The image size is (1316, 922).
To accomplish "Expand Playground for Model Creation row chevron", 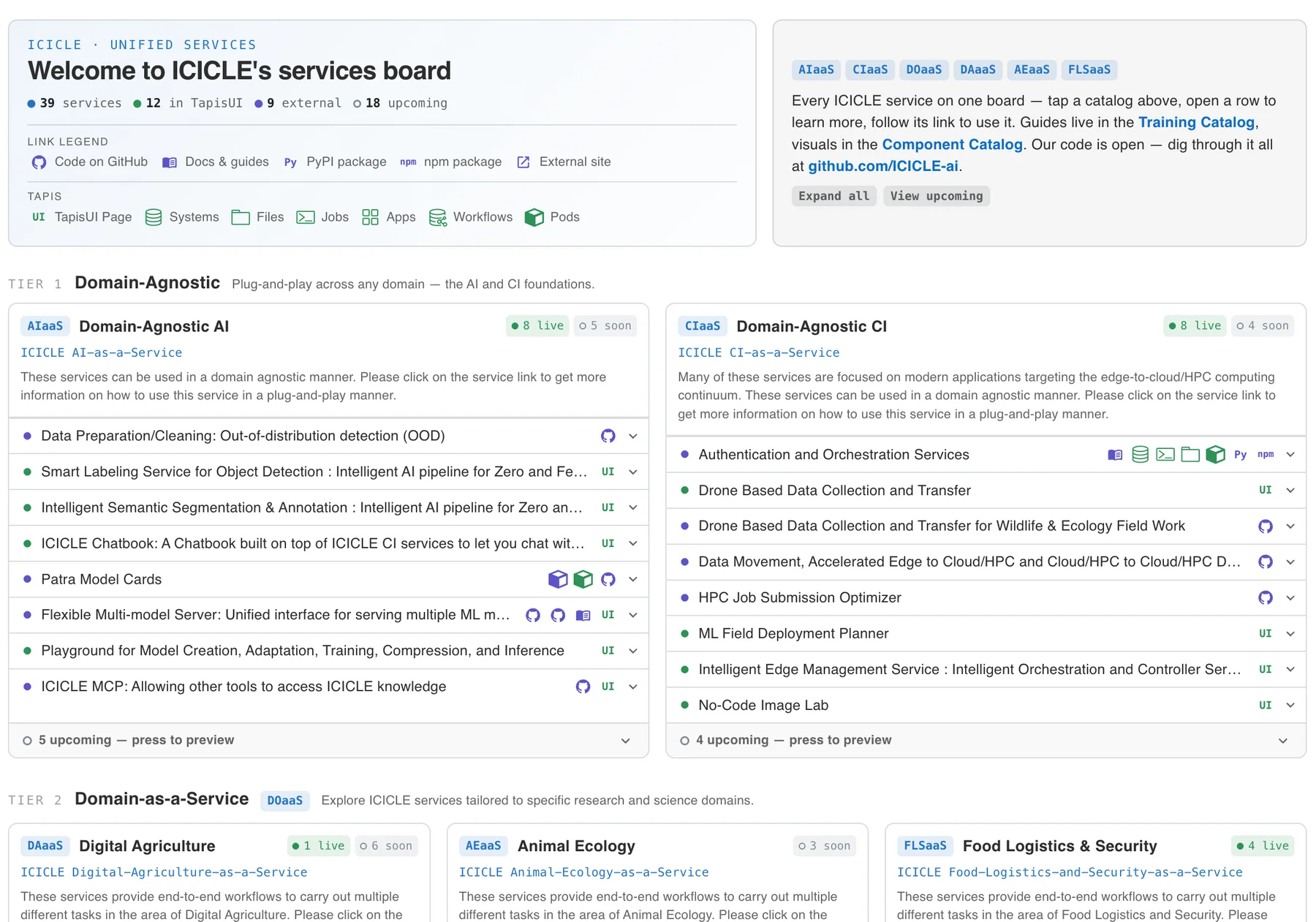I will coord(633,651).
